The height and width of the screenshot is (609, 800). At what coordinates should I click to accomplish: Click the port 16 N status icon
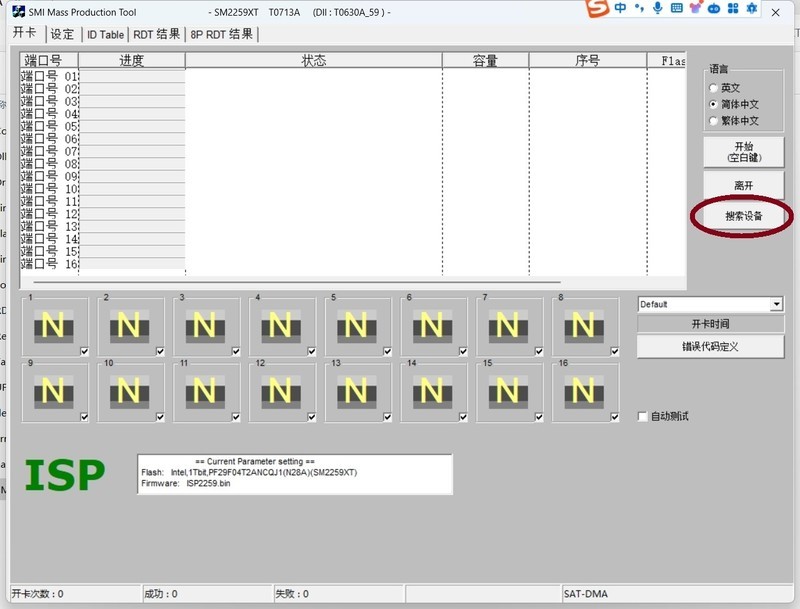tap(584, 392)
